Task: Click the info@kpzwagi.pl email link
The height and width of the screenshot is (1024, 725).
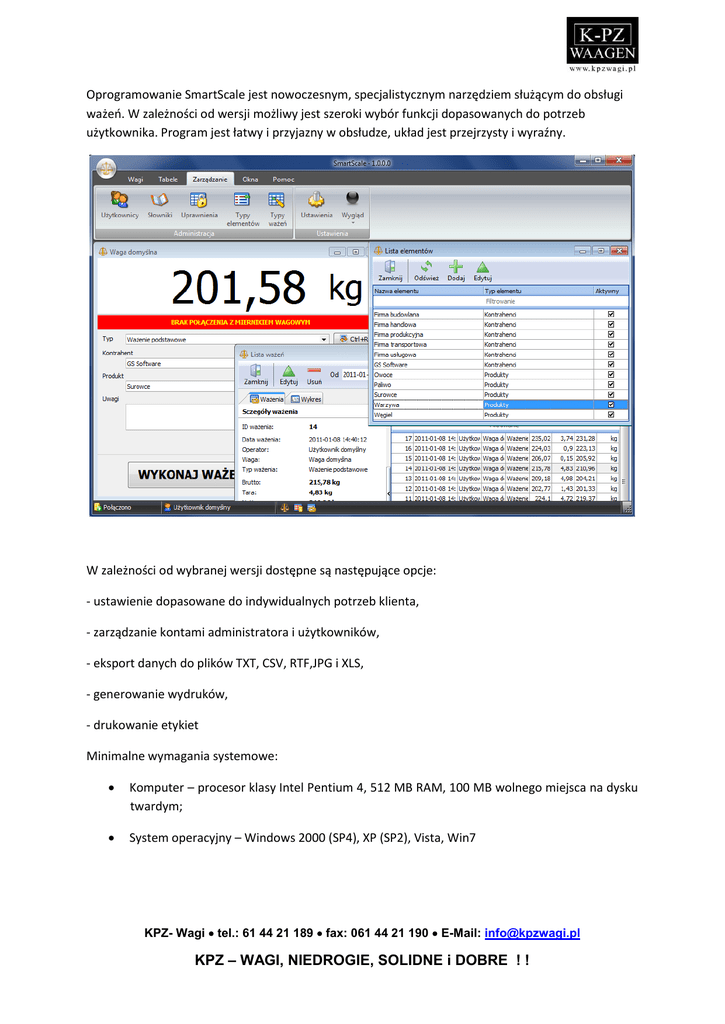Action: (532, 933)
